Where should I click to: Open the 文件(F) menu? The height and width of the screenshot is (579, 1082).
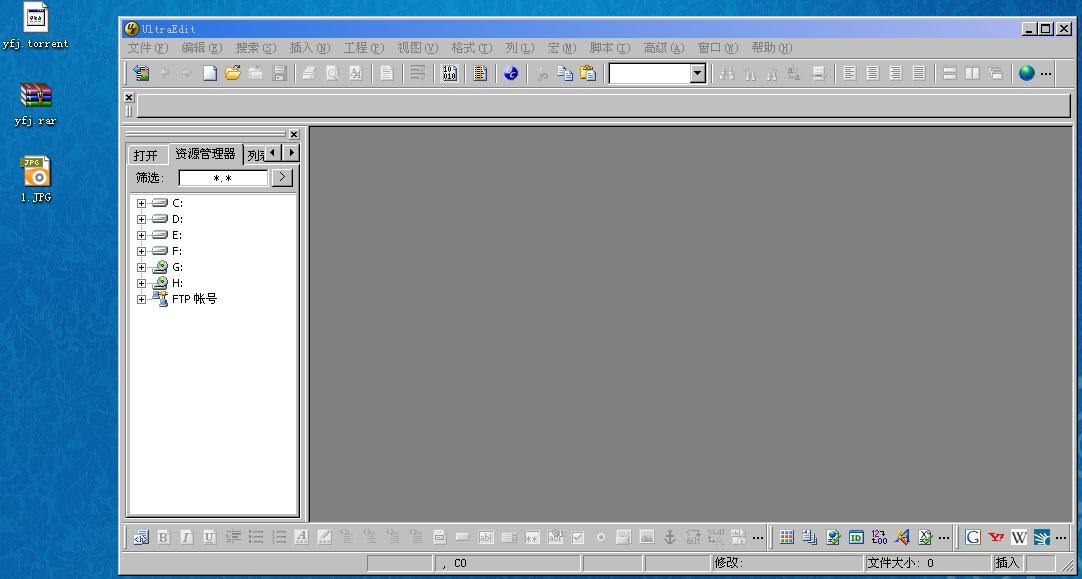tap(148, 48)
